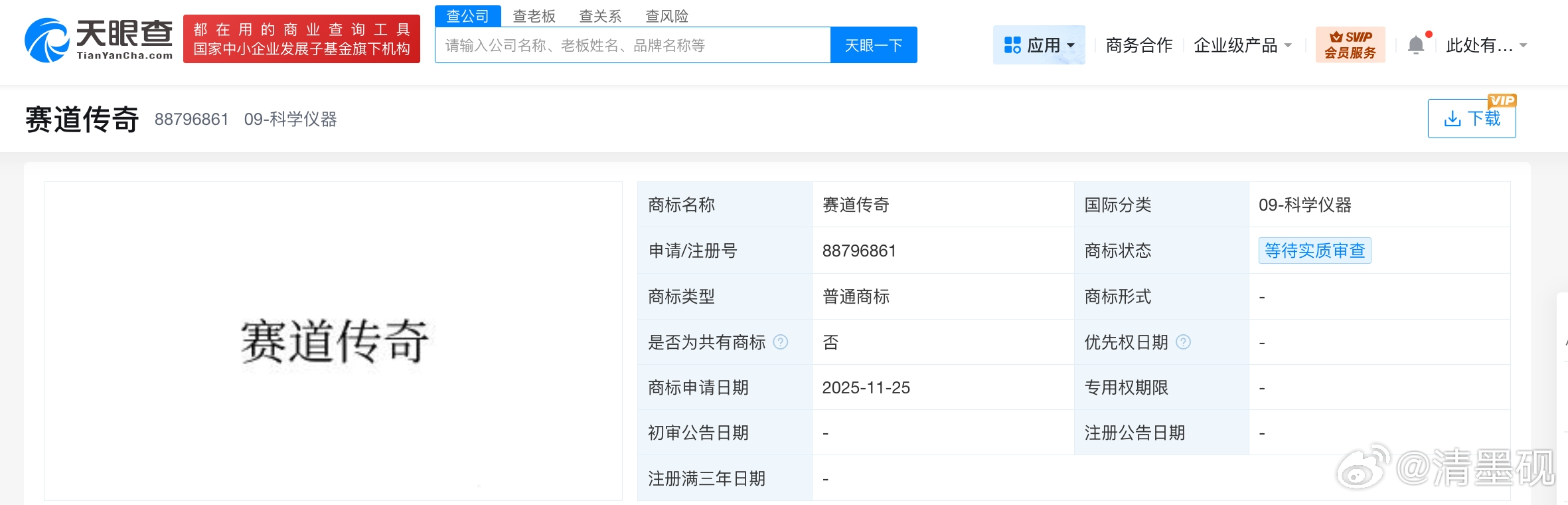Click the 商标名称 value 赛道传奇 in table

[x=856, y=205]
